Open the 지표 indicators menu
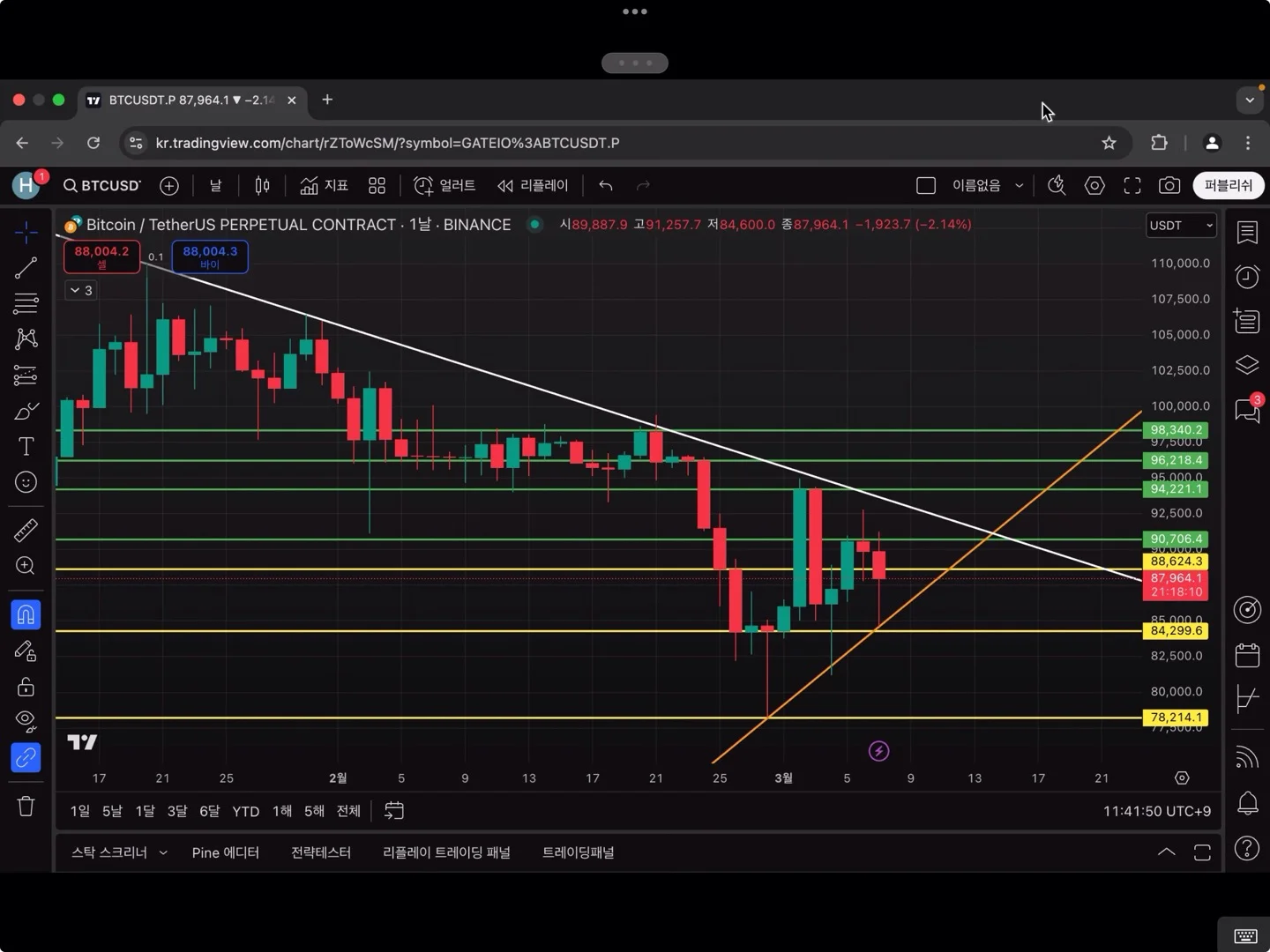 tap(325, 185)
